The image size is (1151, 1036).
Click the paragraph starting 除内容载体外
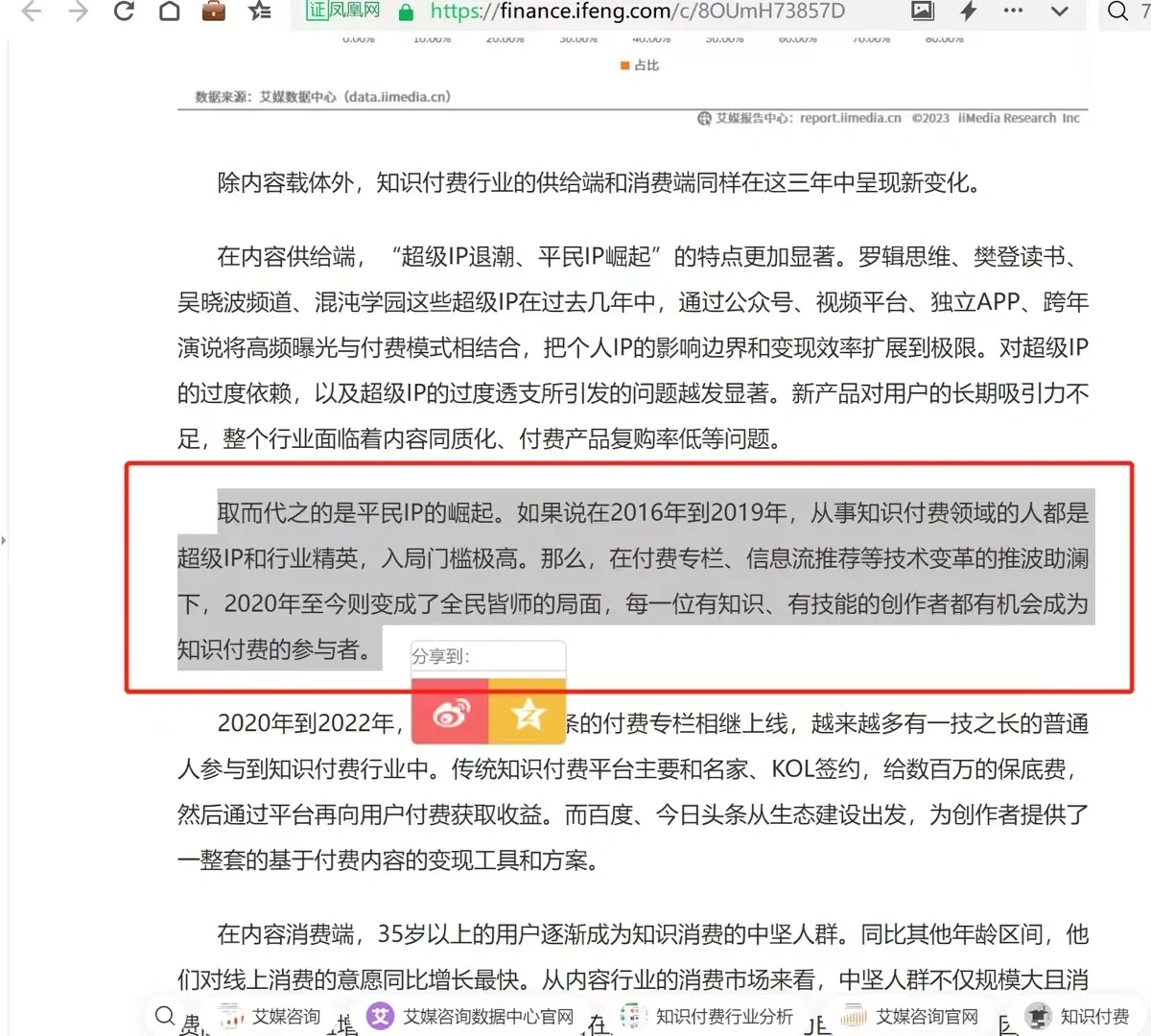pyautogui.click(x=601, y=182)
